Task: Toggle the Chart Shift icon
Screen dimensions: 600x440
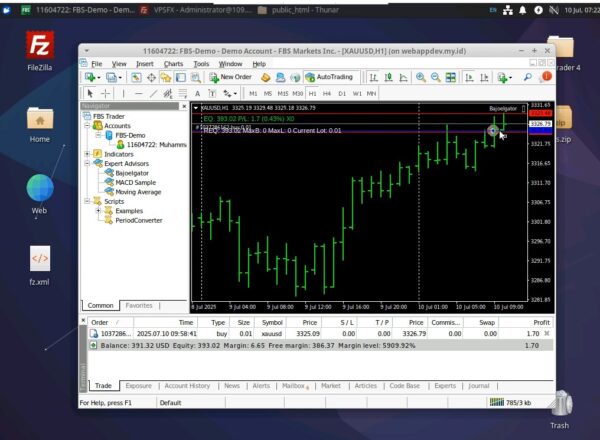Action: pyautogui.click(x=484, y=78)
